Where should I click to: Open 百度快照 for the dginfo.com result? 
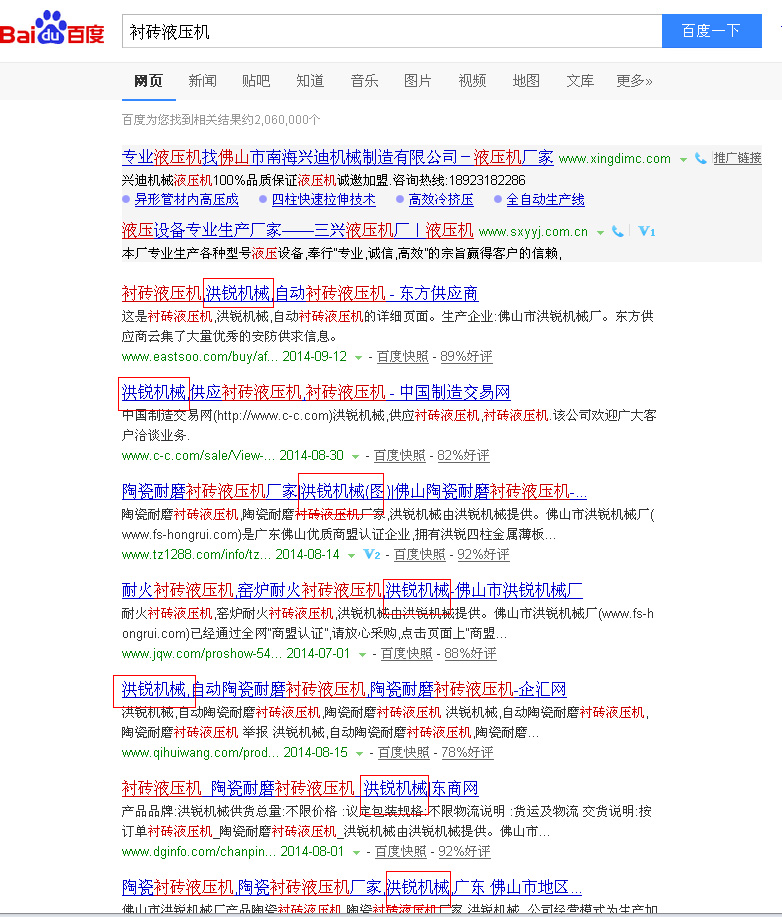401,852
